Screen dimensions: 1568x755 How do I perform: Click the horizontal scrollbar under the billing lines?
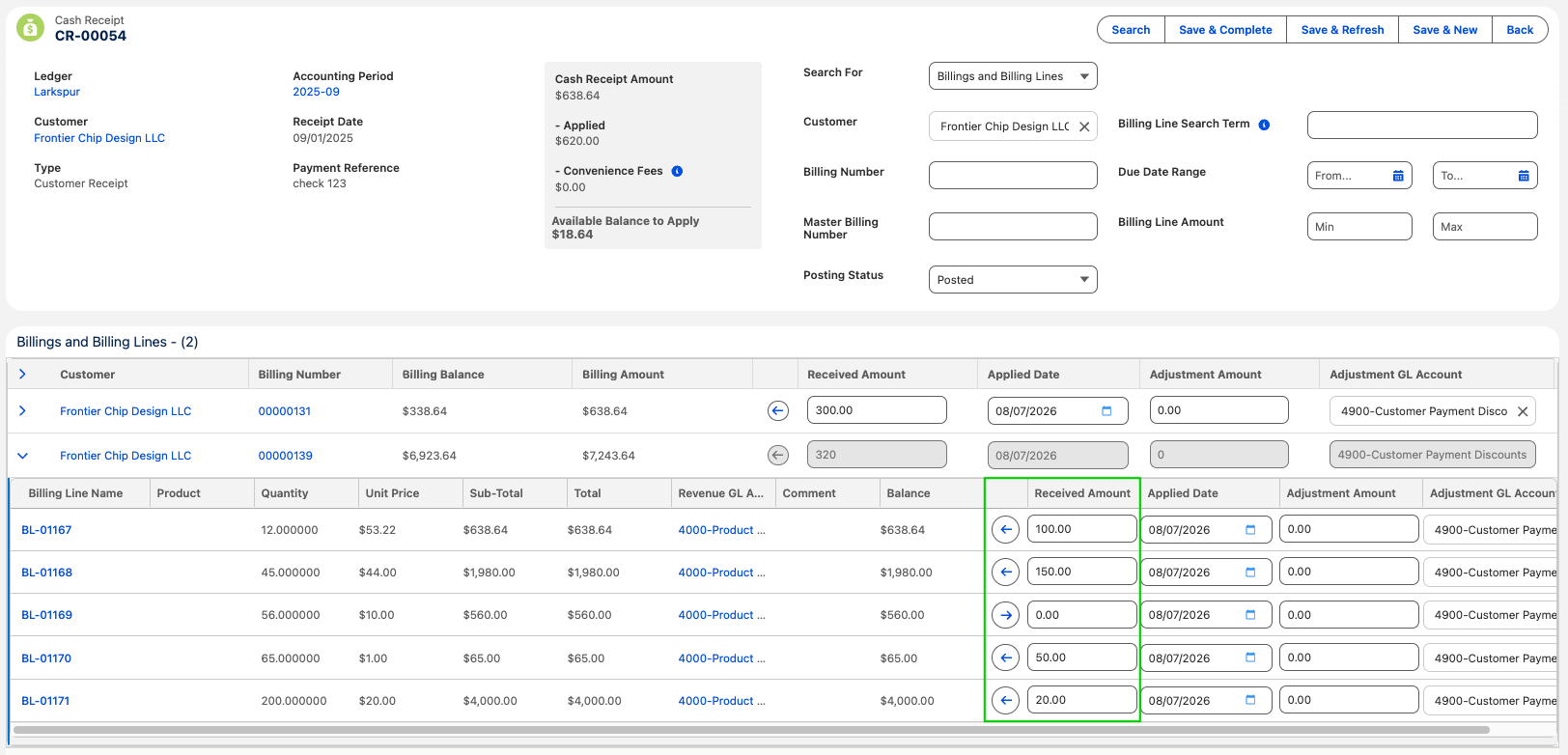coord(751,729)
